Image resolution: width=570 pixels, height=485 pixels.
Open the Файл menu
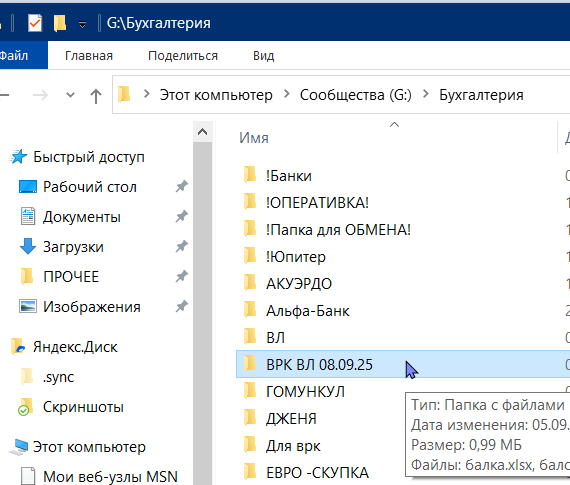point(13,56)
